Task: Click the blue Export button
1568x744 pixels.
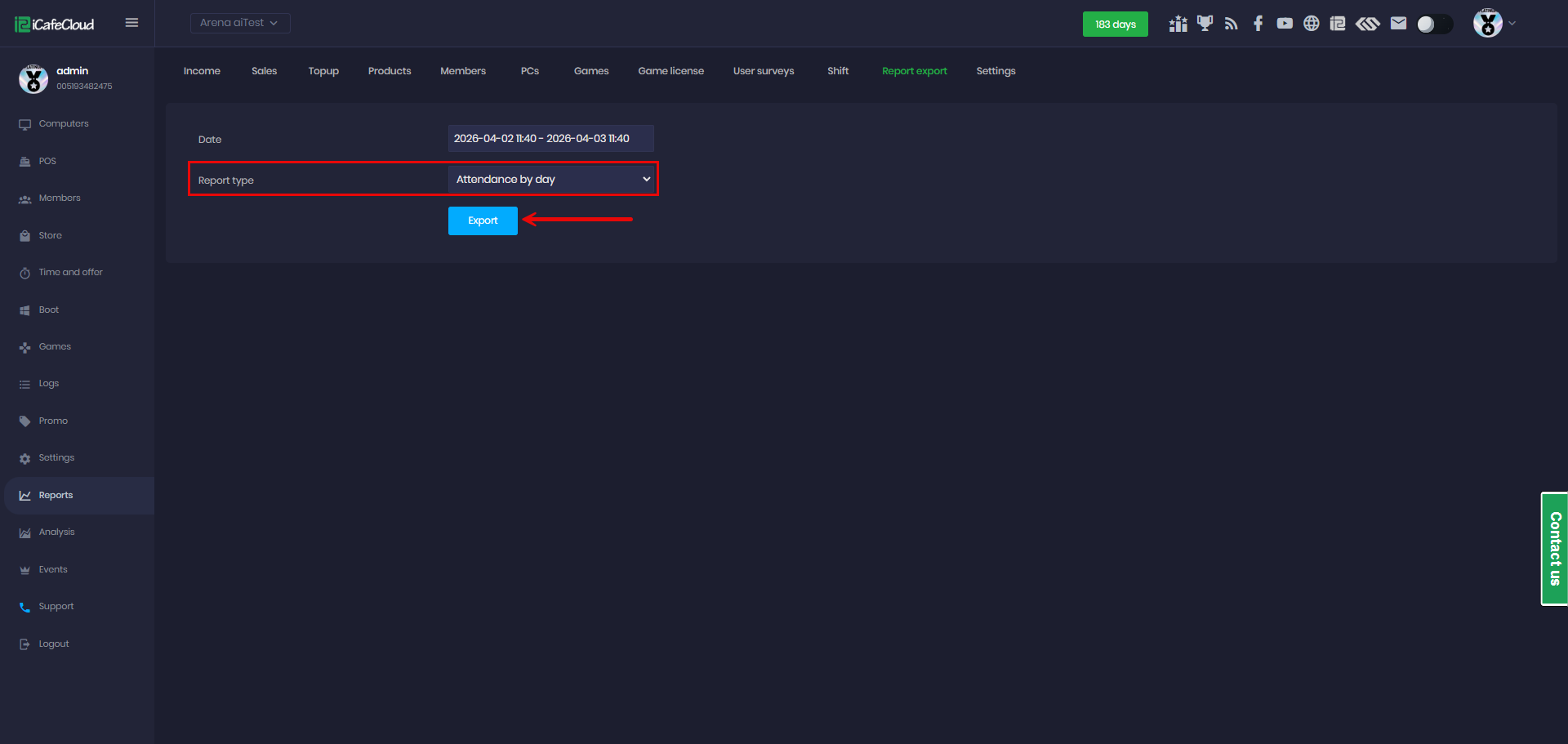Action: [483, 221]
